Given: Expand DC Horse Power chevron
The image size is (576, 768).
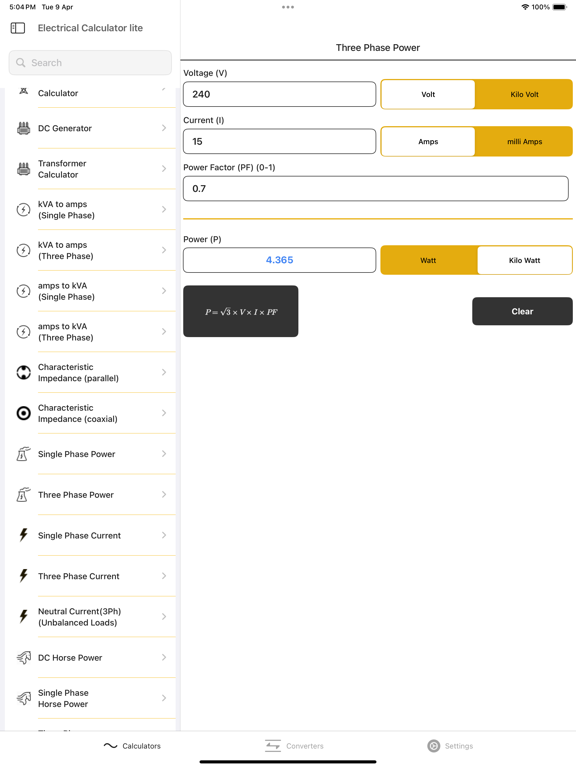Looking at the screenshot, I should click(x=164, y=657).
